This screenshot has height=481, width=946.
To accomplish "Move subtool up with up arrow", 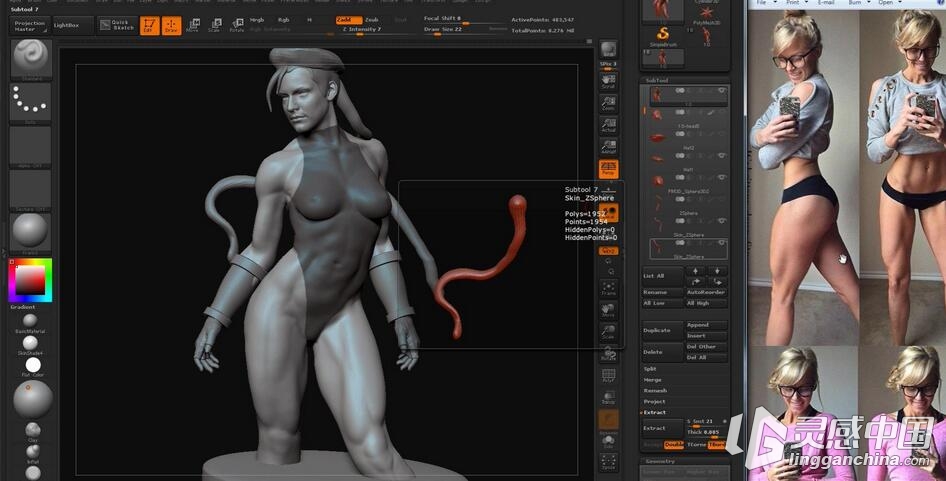I will [695, 271].
